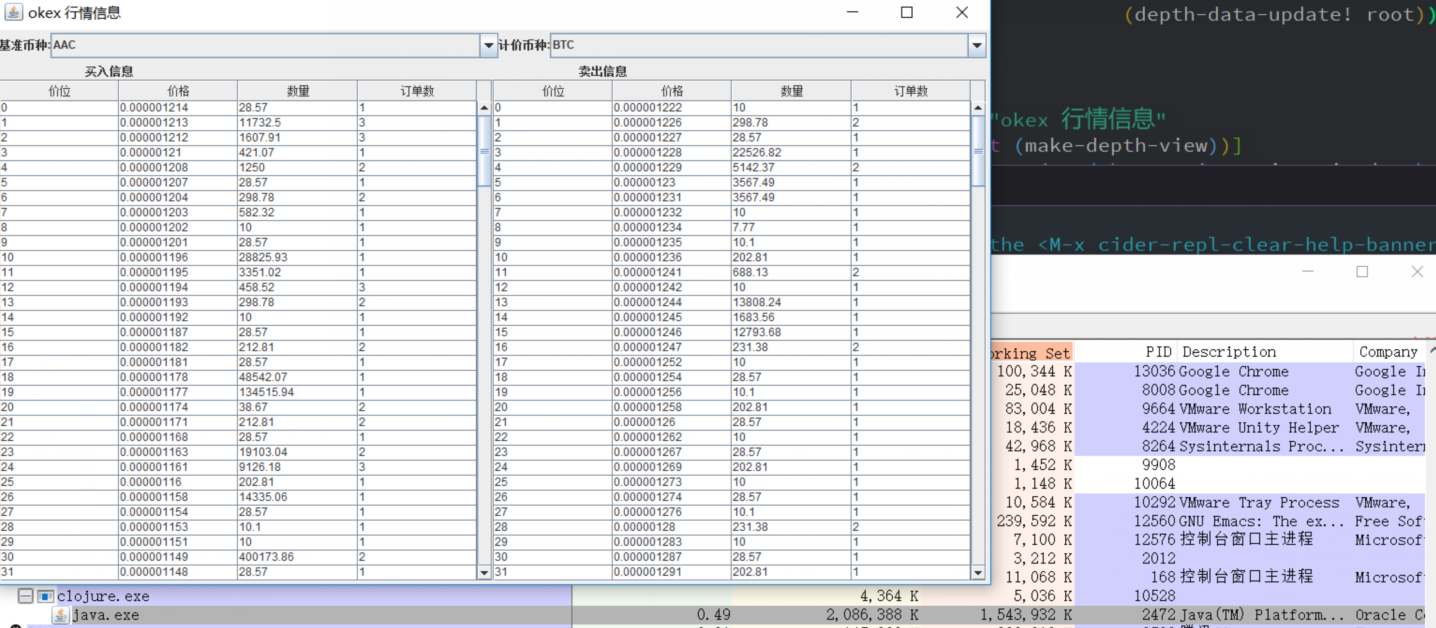Click the 买入信息 section label
Viewport: 1436px width, 628px height.
click(109, 72)
